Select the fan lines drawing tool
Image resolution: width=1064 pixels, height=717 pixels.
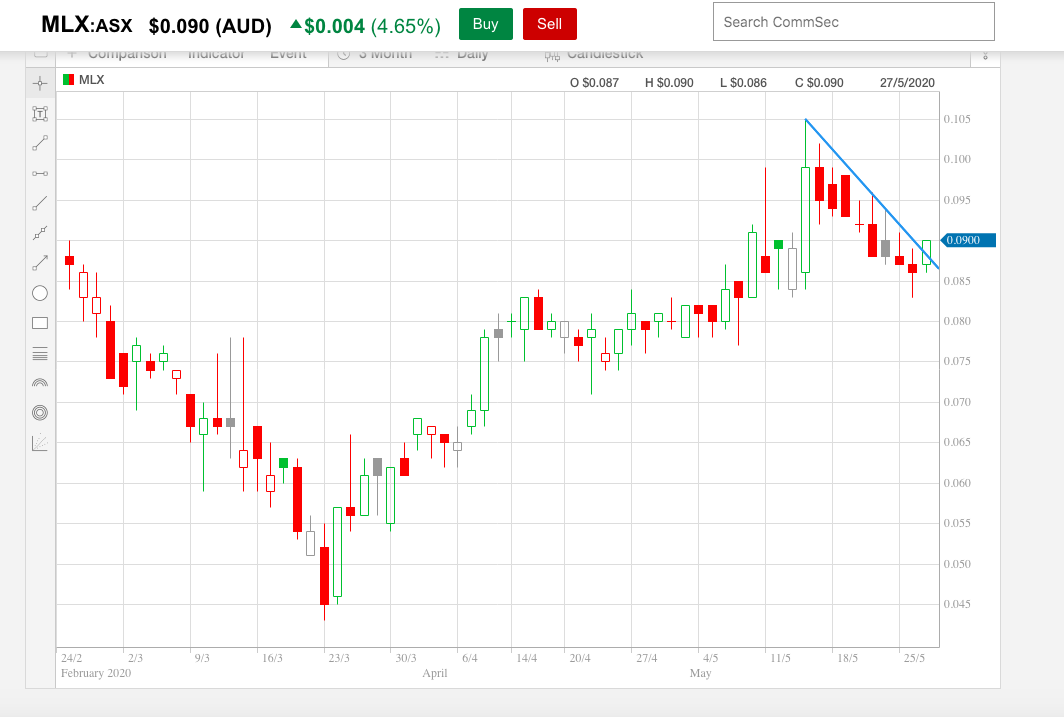[40, 442]
